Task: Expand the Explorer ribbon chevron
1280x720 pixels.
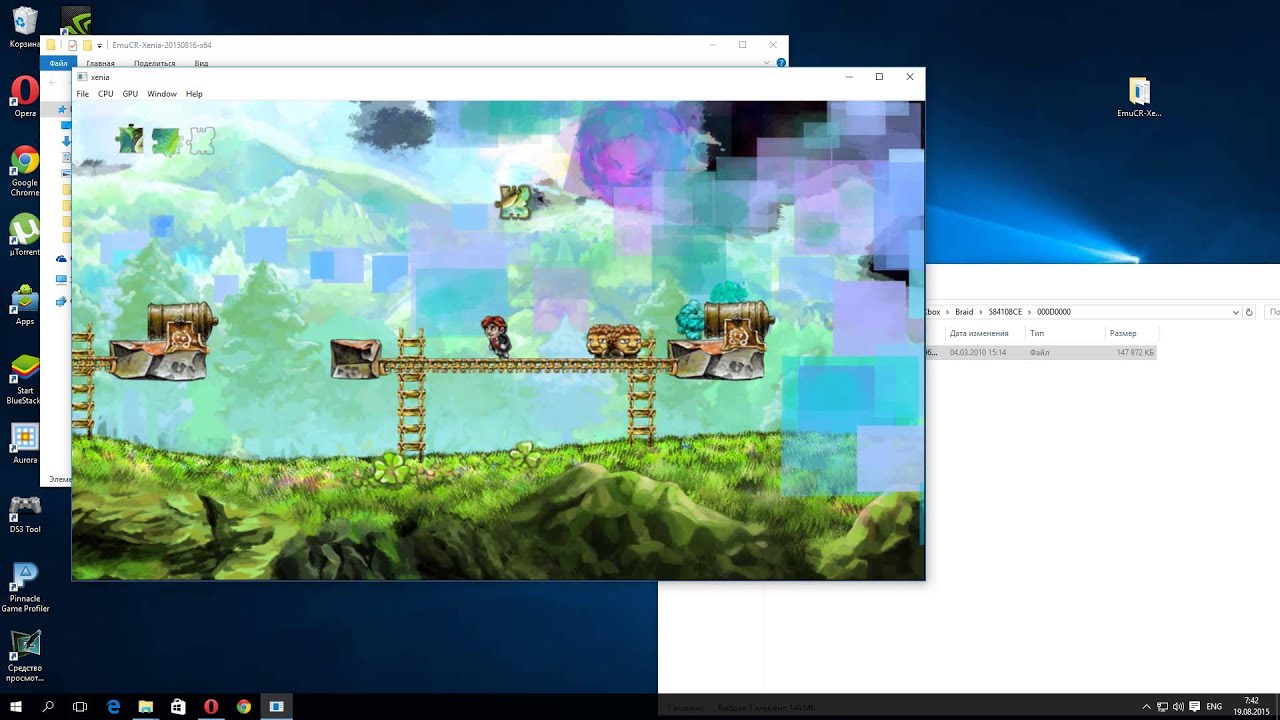Action: [767, 63]
